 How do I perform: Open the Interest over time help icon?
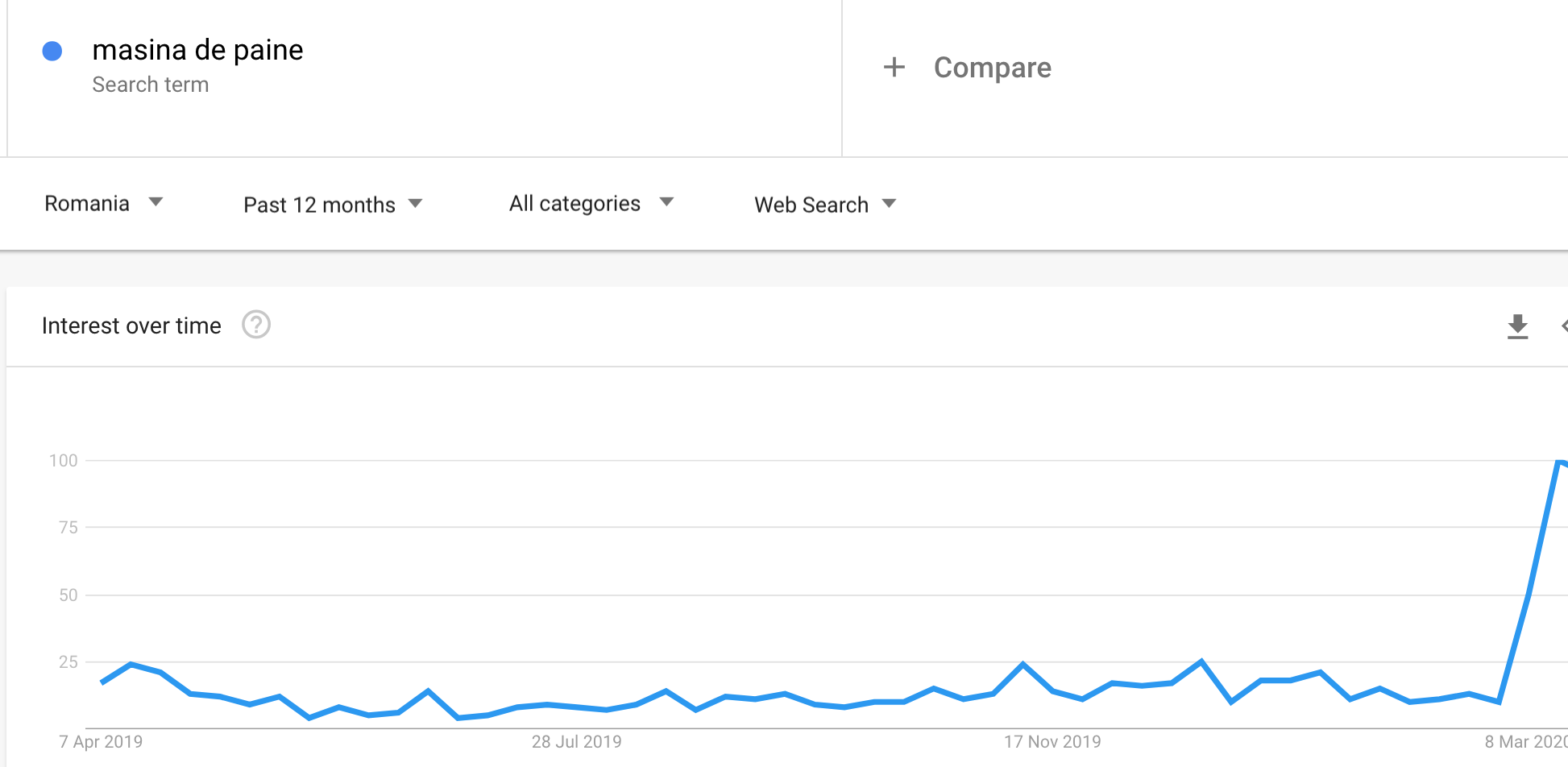[x=256, y=325]
